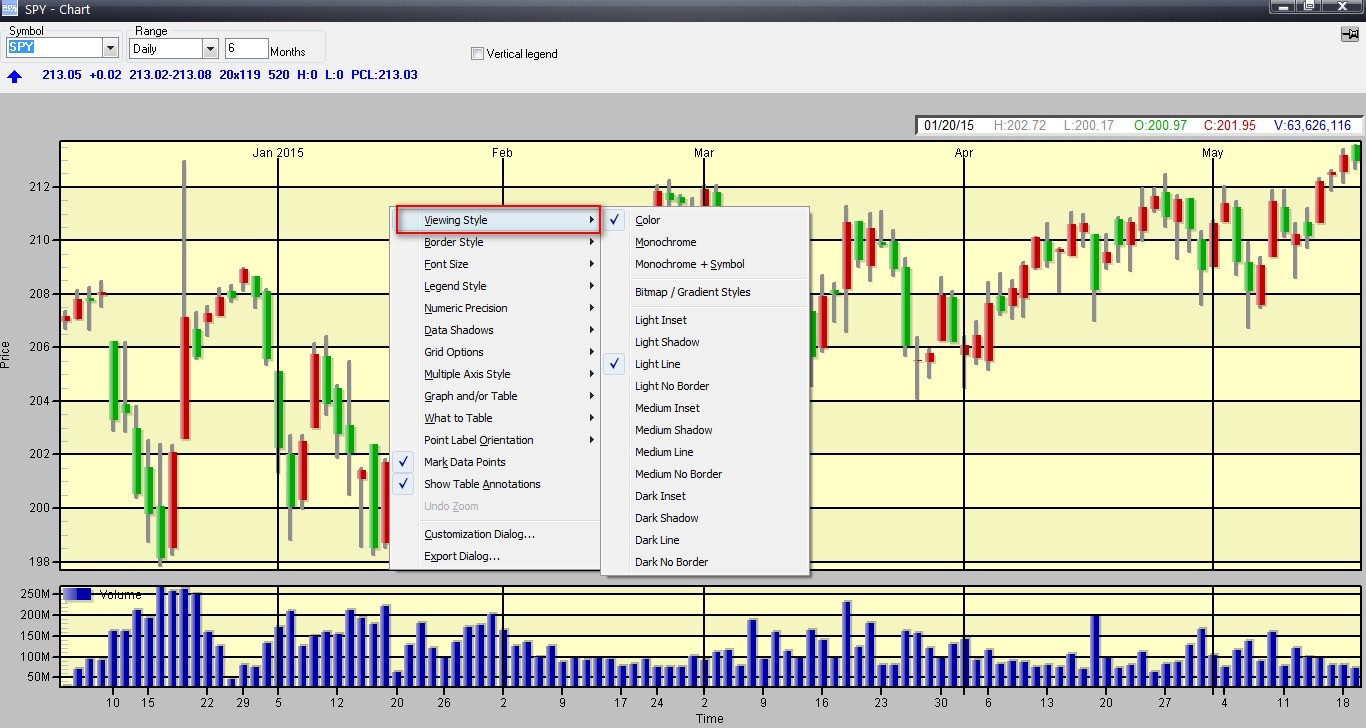This screenshot has height=728, width=1366.
Task: Click the PCL:213.03 value
Action: 384,75
